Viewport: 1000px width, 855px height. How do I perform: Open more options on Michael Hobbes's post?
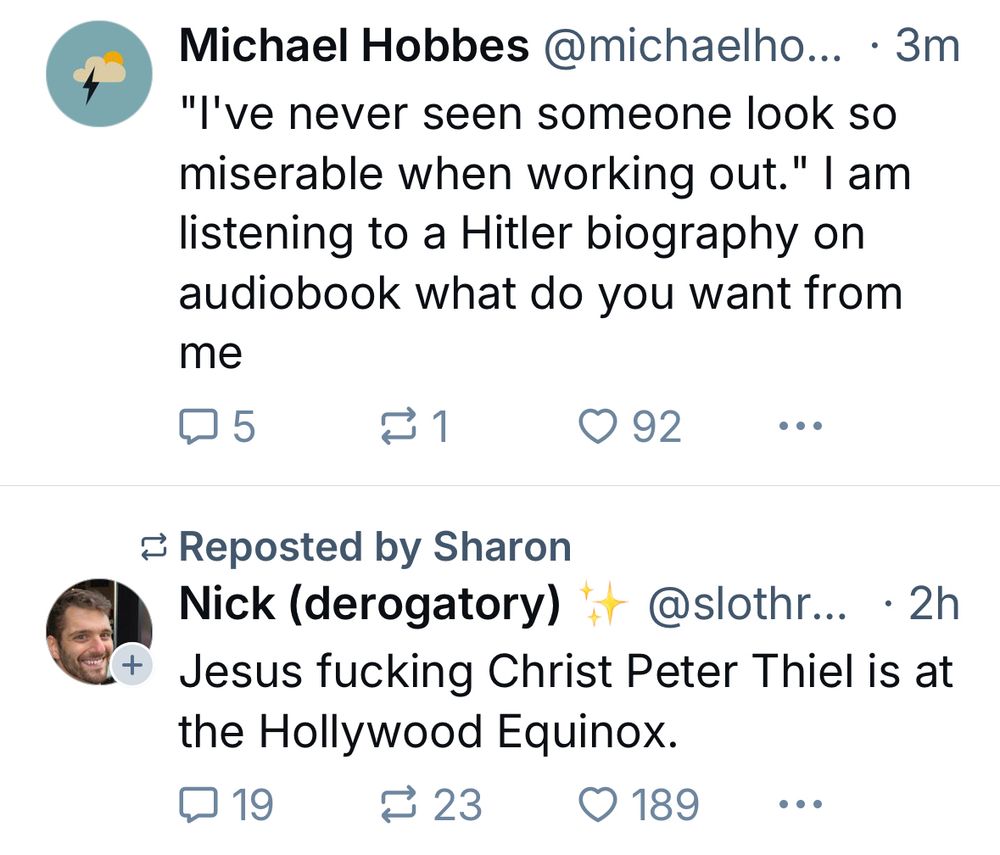(801, 425)
